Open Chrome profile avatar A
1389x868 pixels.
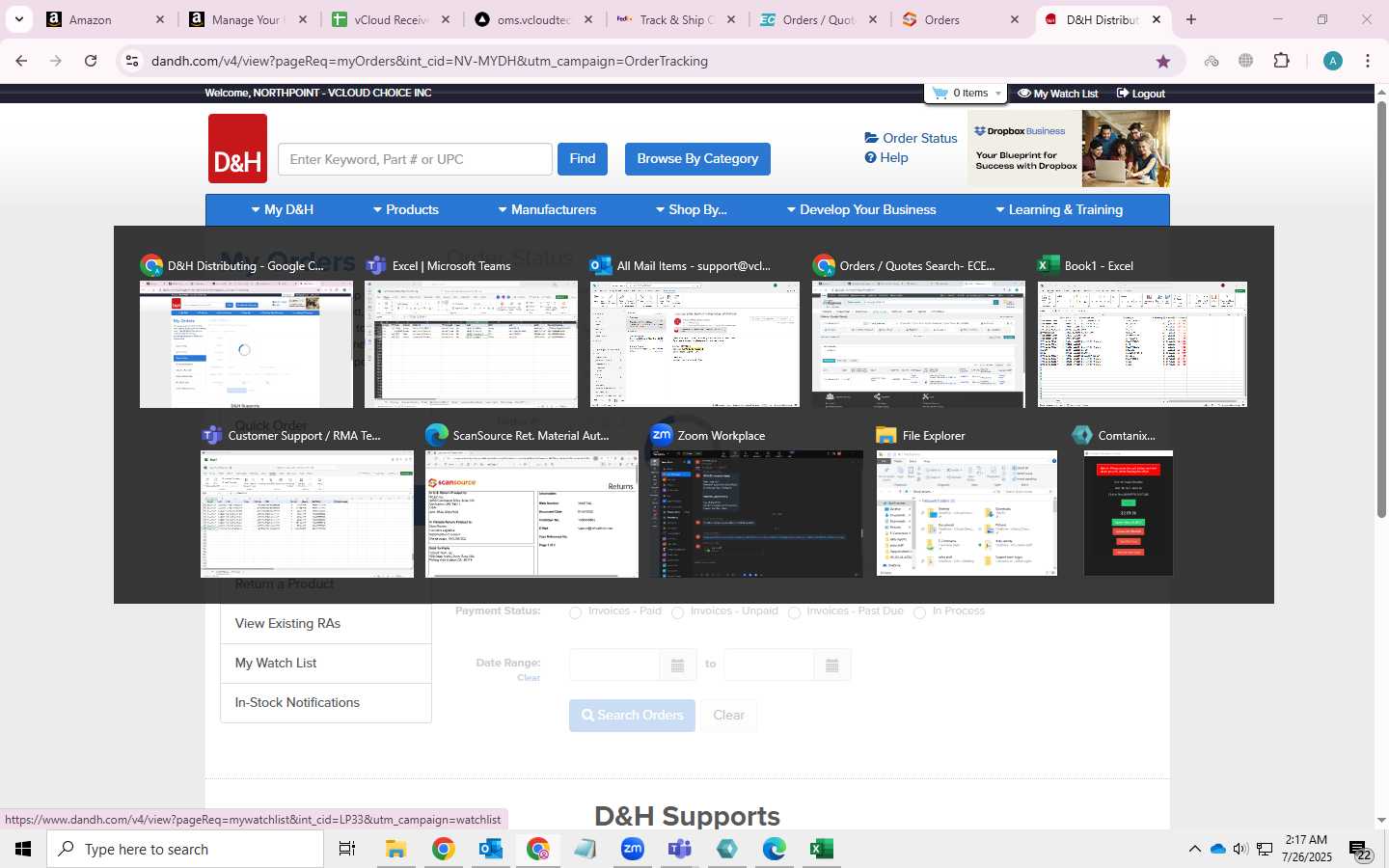[1333, 61]
